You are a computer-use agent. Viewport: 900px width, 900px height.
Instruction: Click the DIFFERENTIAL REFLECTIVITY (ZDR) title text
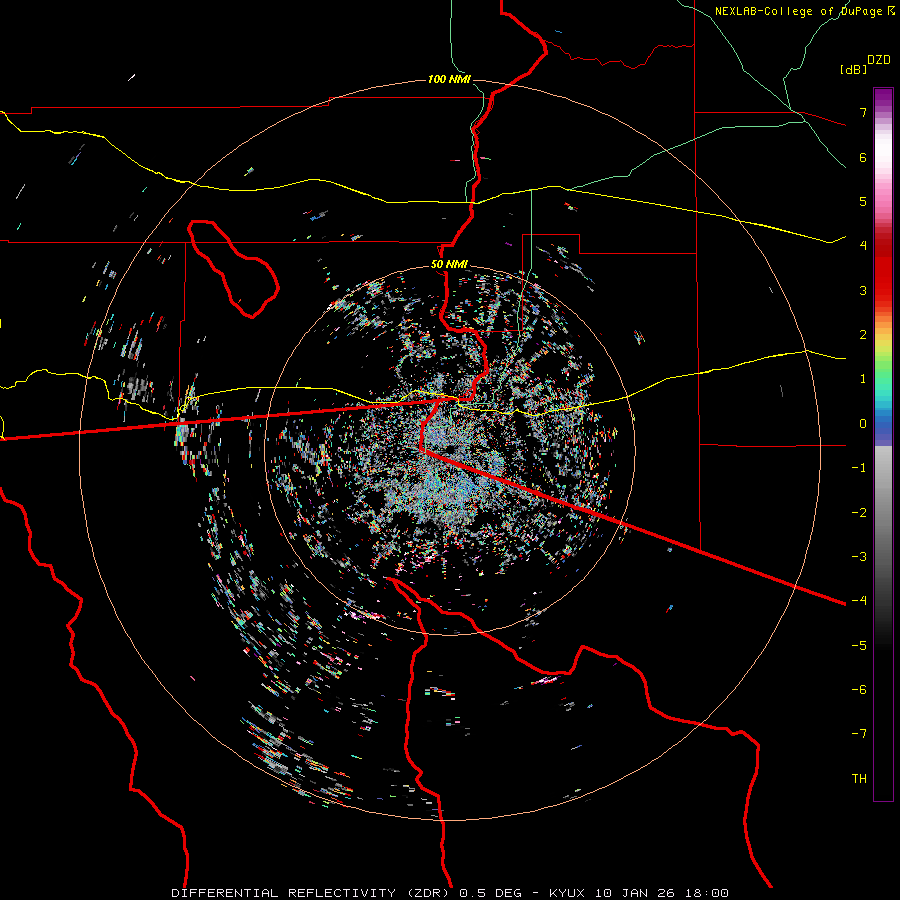(311, 893)
